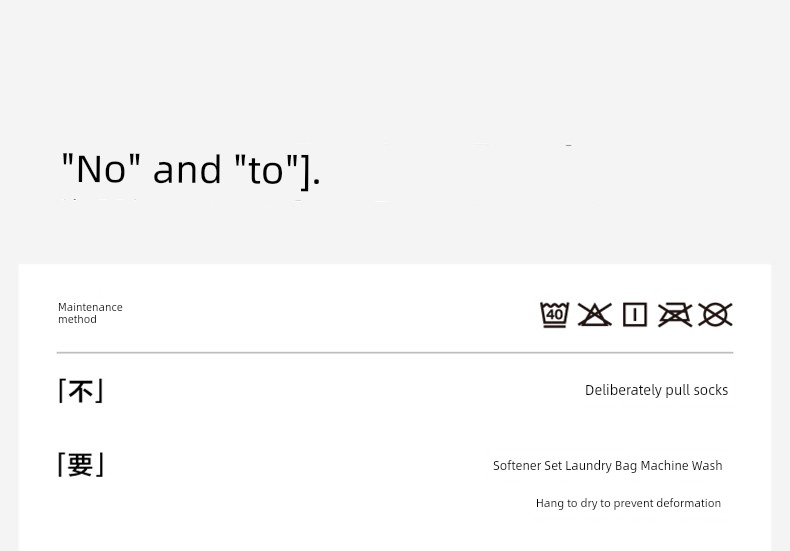This screenshot has height=551, width=790.
Task: Click the 40-degree wash care icon
Action: pyautogui.click(x=554, y=315)
